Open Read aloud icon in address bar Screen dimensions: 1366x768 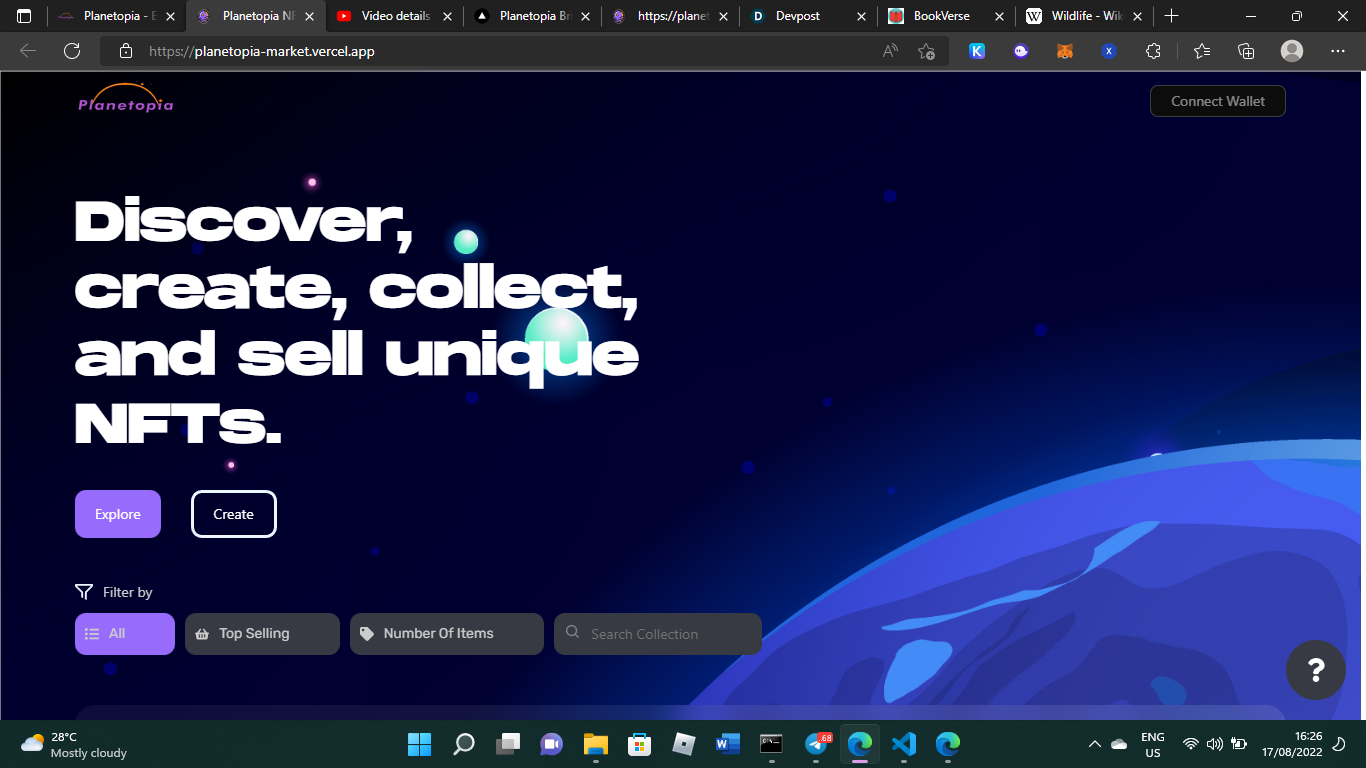[x=890, y=51]
